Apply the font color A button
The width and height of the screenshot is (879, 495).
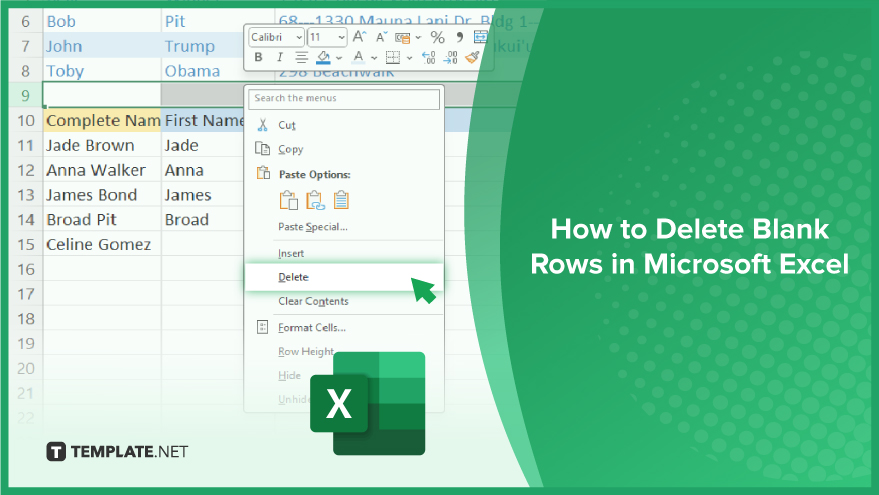[x=358, y=57]
